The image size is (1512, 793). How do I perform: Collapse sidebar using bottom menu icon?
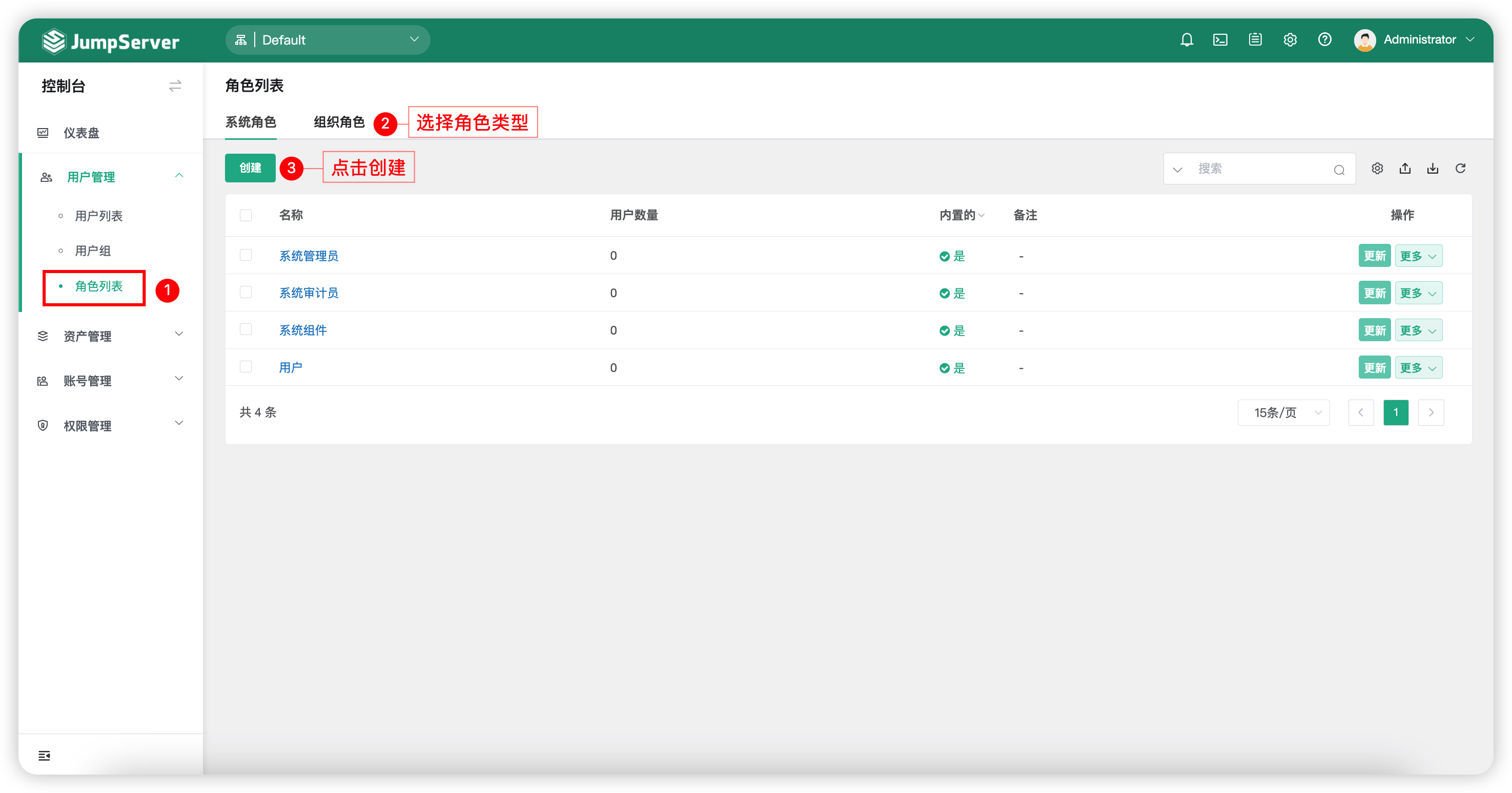(x=44, y=756)
